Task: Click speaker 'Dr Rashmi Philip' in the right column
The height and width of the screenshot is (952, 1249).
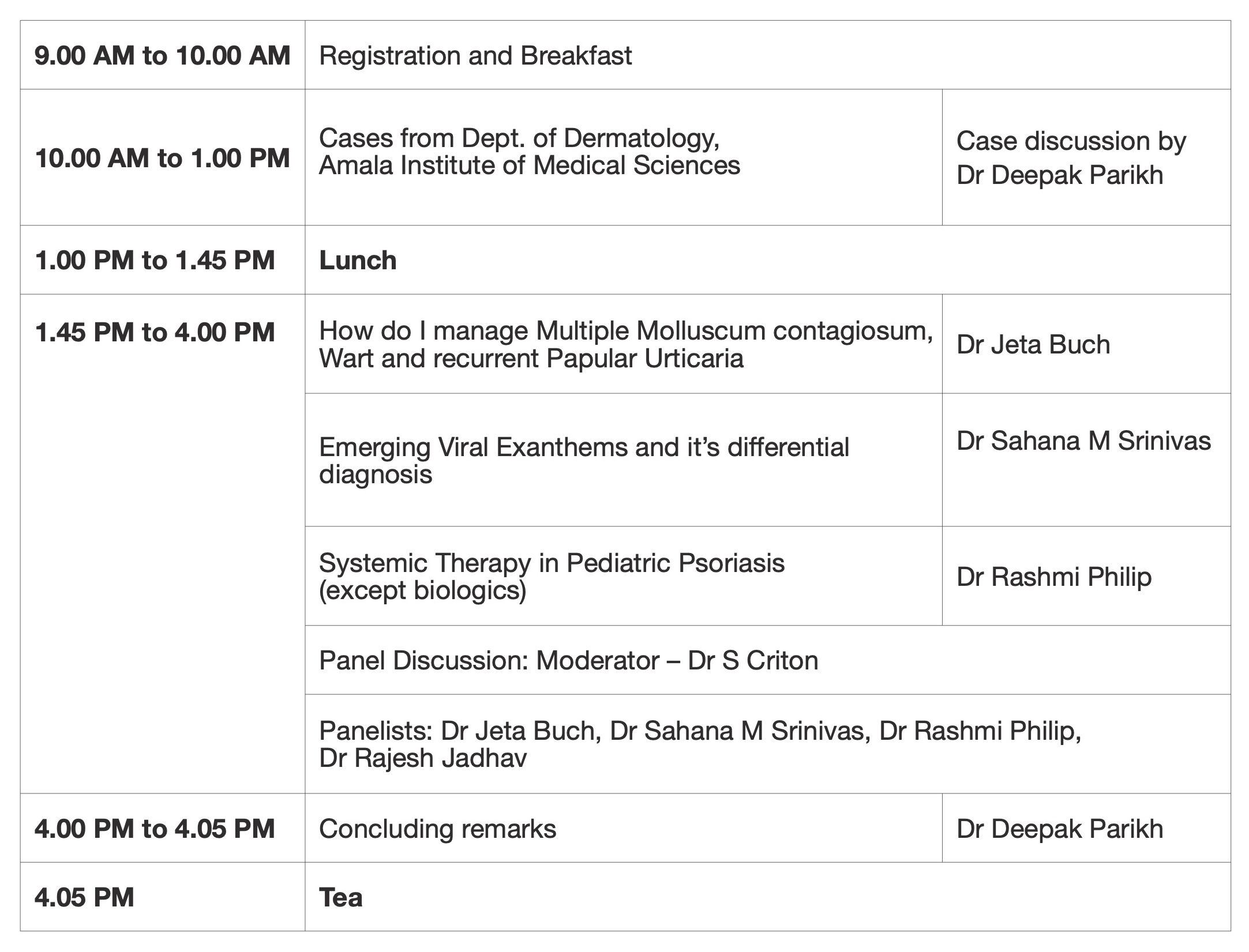Action: (x=1053, y=577)
